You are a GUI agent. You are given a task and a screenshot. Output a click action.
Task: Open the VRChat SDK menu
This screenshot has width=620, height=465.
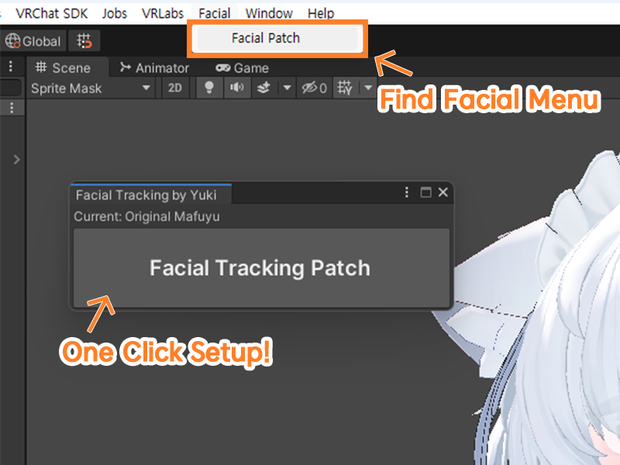[x=51, y=13]
